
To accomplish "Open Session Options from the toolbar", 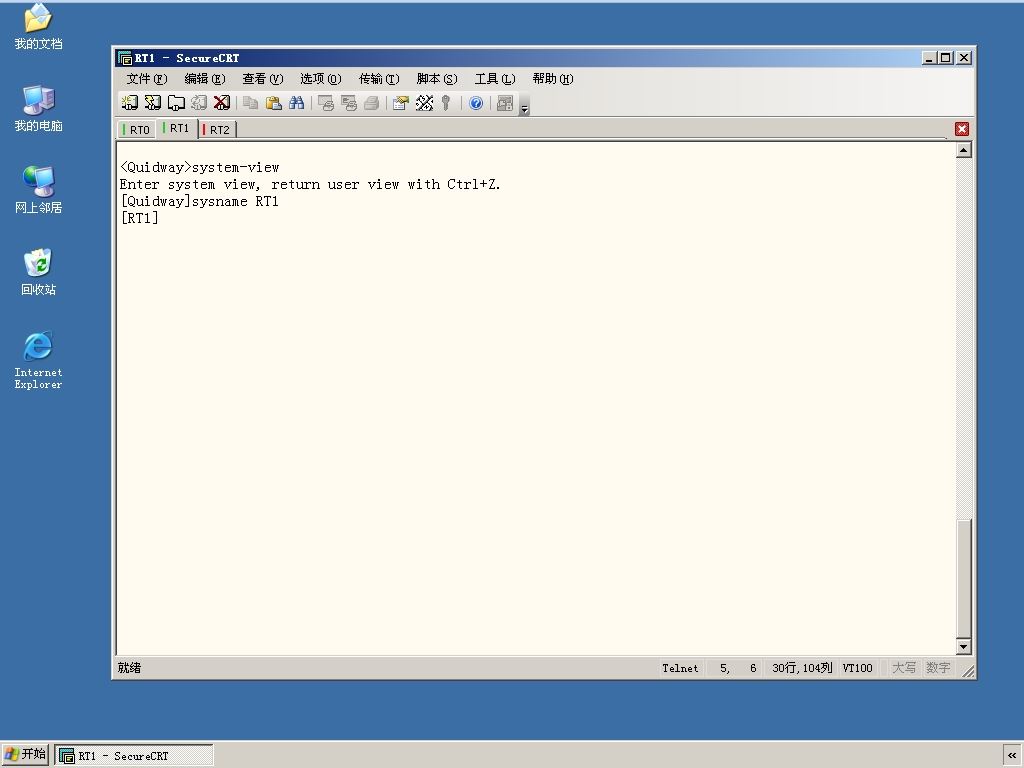I will coord(400,103).
